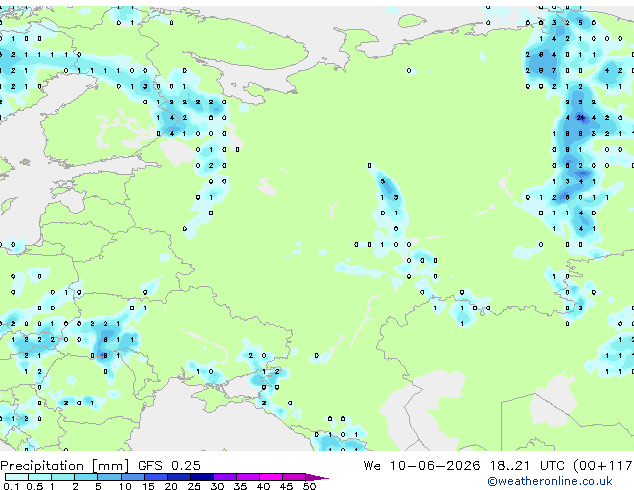The height and width of the screenshot is (490, 634).
Task: Select the 10–15 mm blue legend swatch
Action: pyautogui.click(x=133, y=477)
